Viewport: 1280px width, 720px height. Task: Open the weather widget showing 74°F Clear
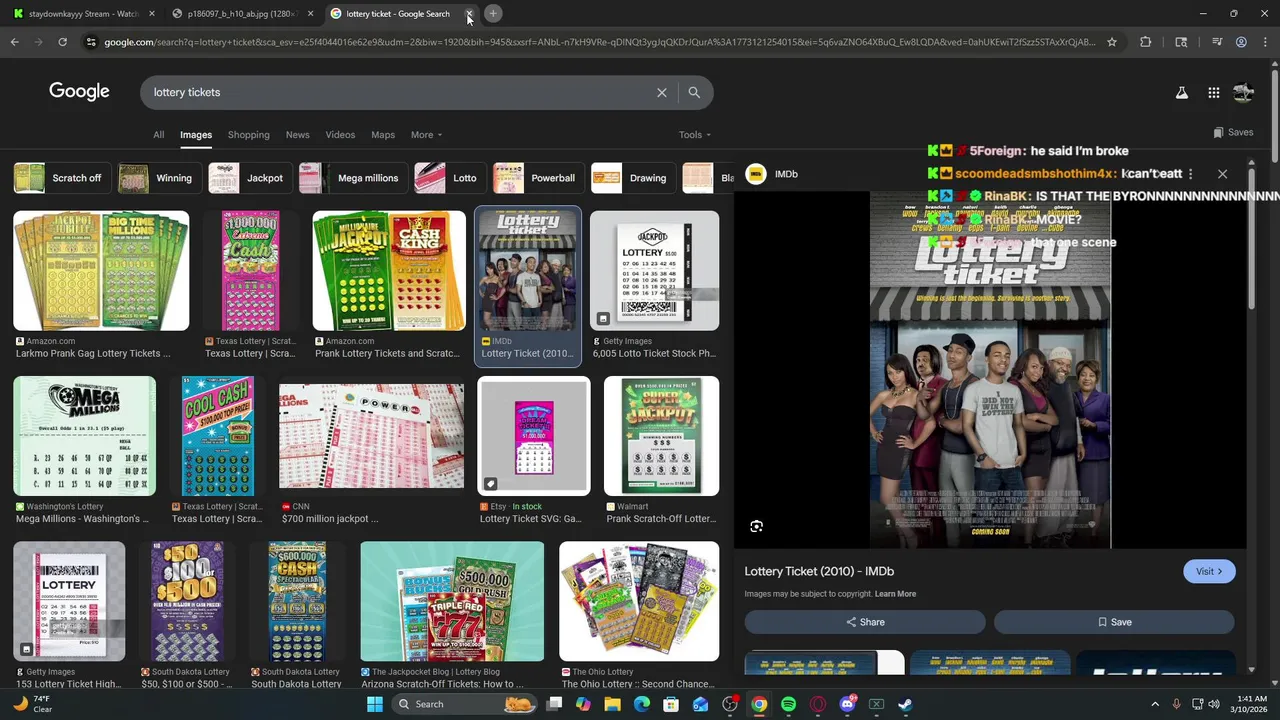[x=30, y=704]
